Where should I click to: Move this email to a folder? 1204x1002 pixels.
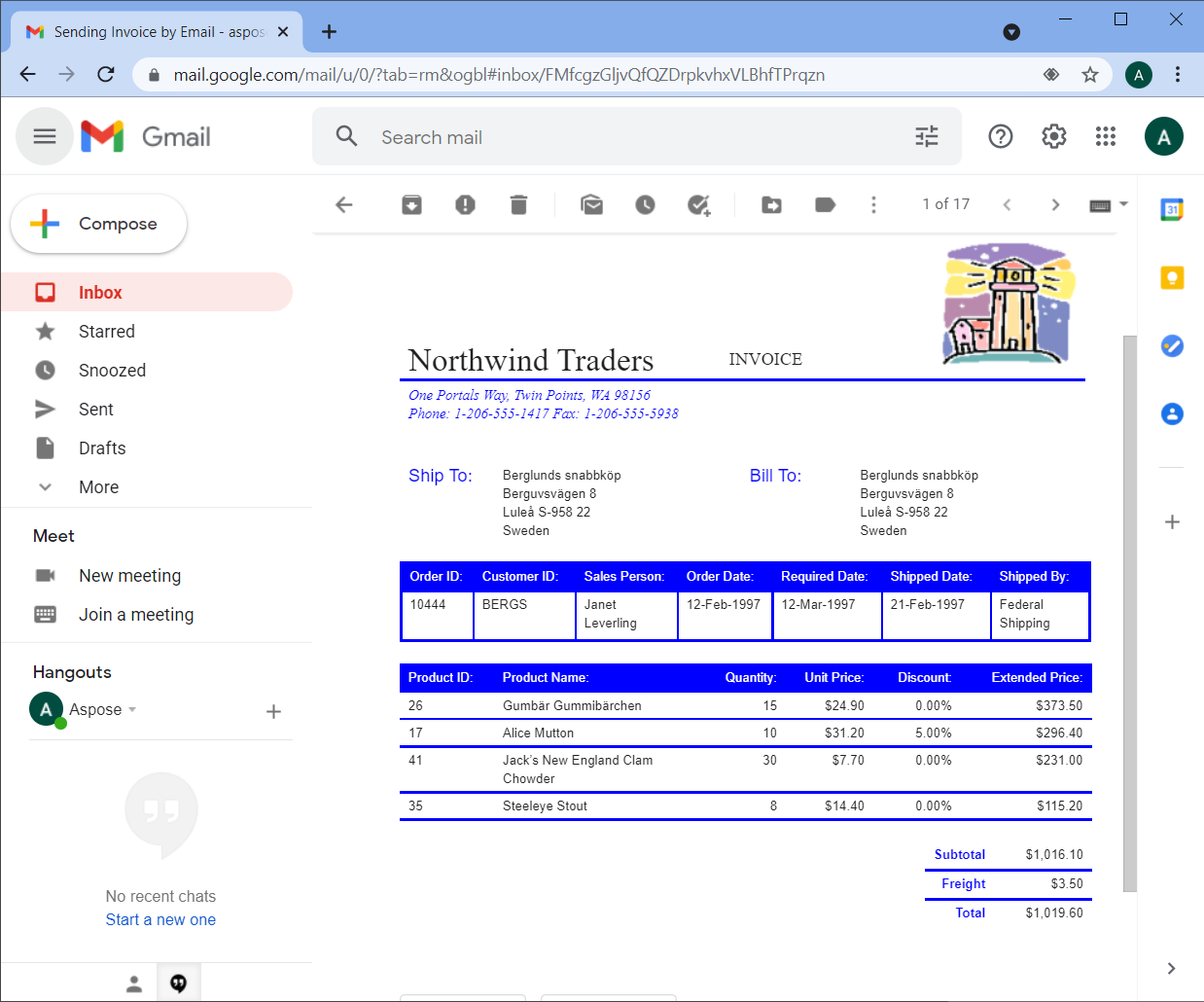[x=772, y=204]
